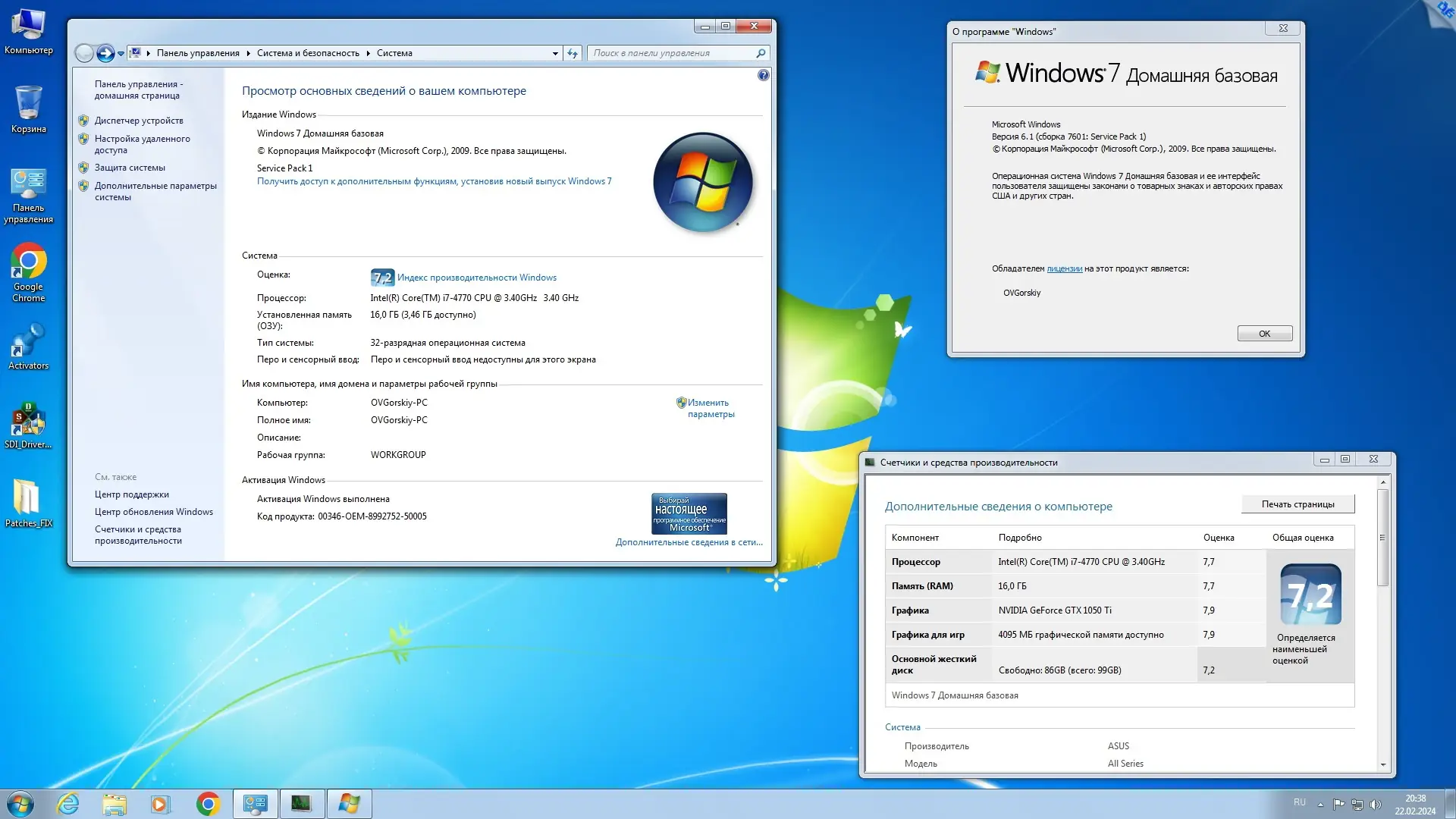
Task: Click the volume speaker tray icon
Action: [1376, 805]
